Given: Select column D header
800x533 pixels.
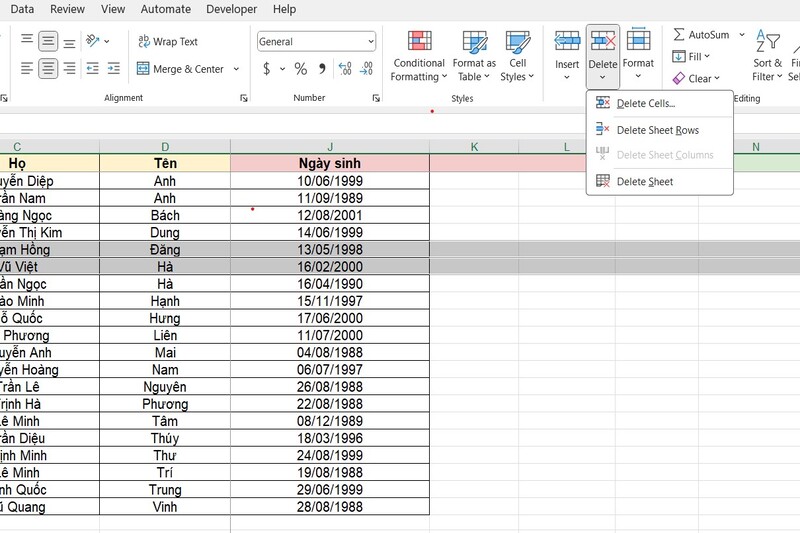Looking at the screenshot, I should click(165, 147).
